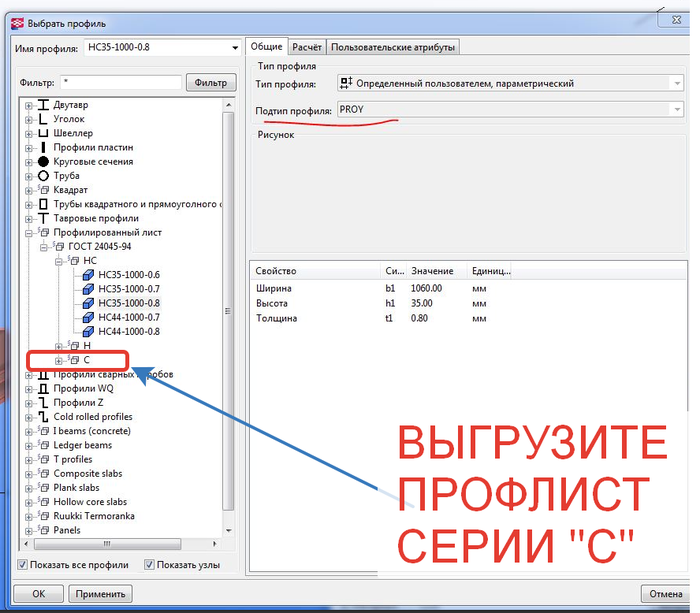
Task: Select HC44-1000-0.8 in the profile tree
Action: point(128,331)
